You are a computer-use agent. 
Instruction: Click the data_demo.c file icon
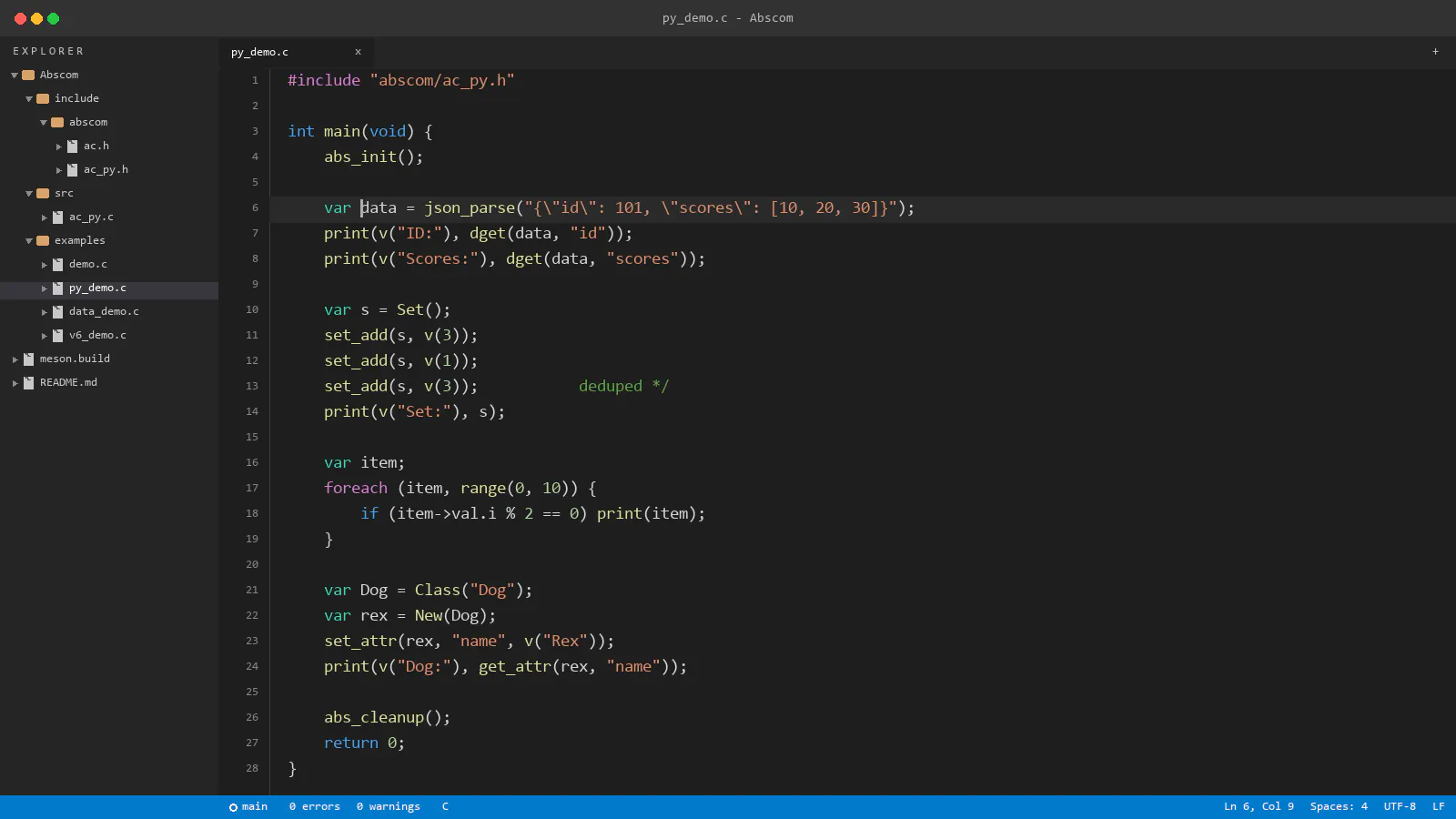[x=57, y=311]
